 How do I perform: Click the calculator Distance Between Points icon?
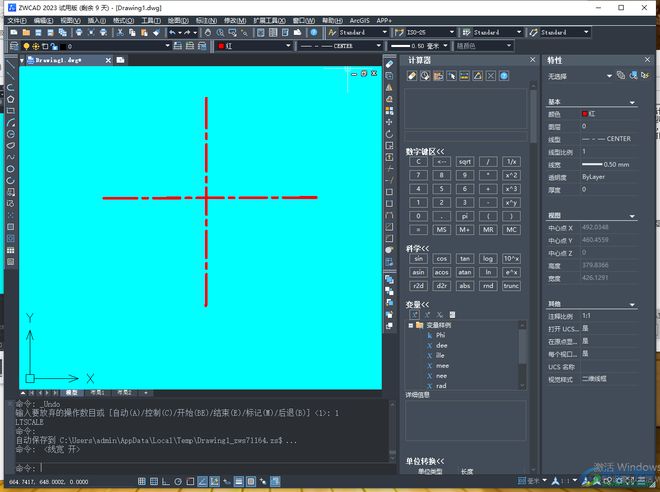(464, 76)
